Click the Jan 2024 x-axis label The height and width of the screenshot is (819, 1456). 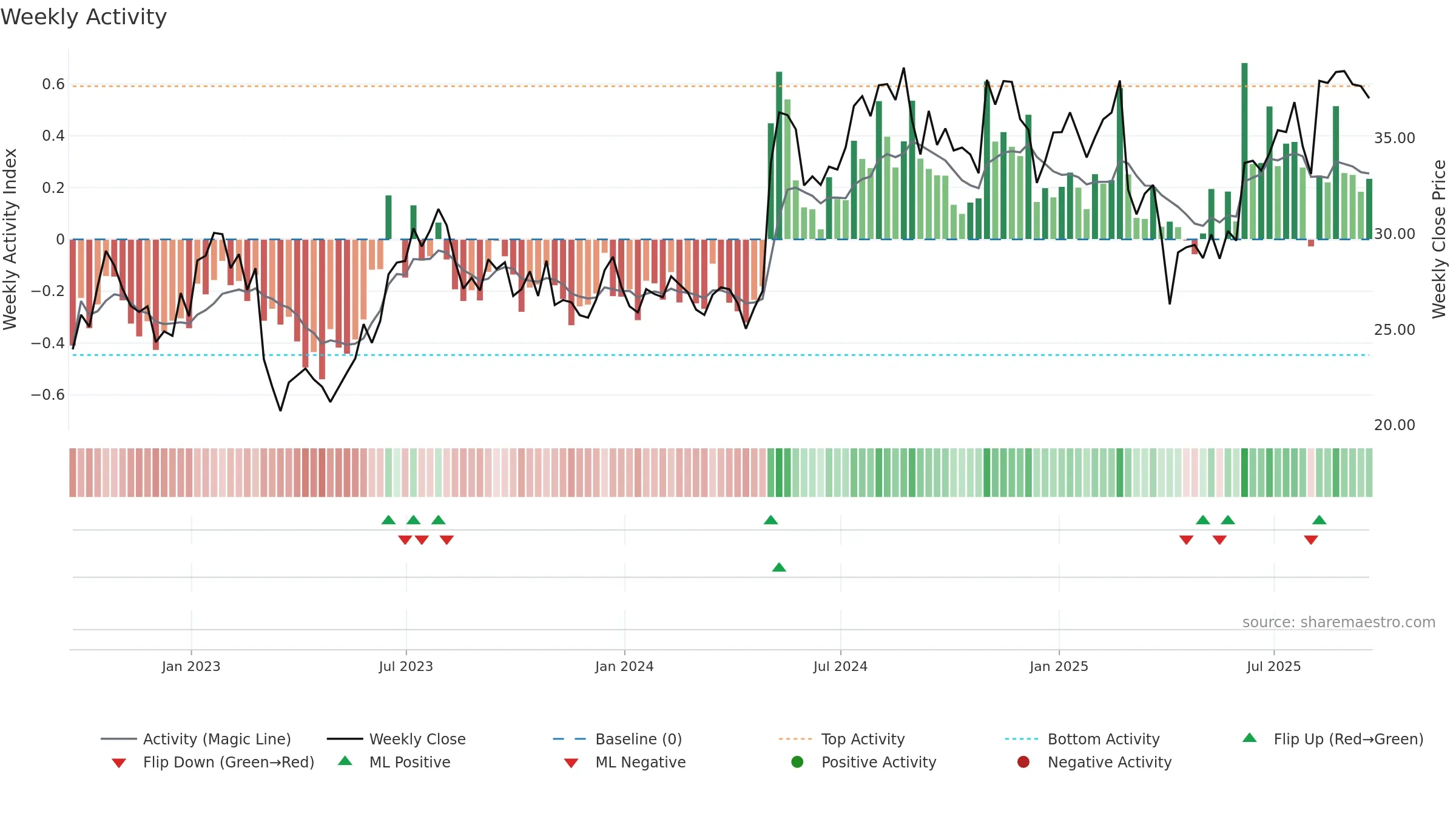624,667
